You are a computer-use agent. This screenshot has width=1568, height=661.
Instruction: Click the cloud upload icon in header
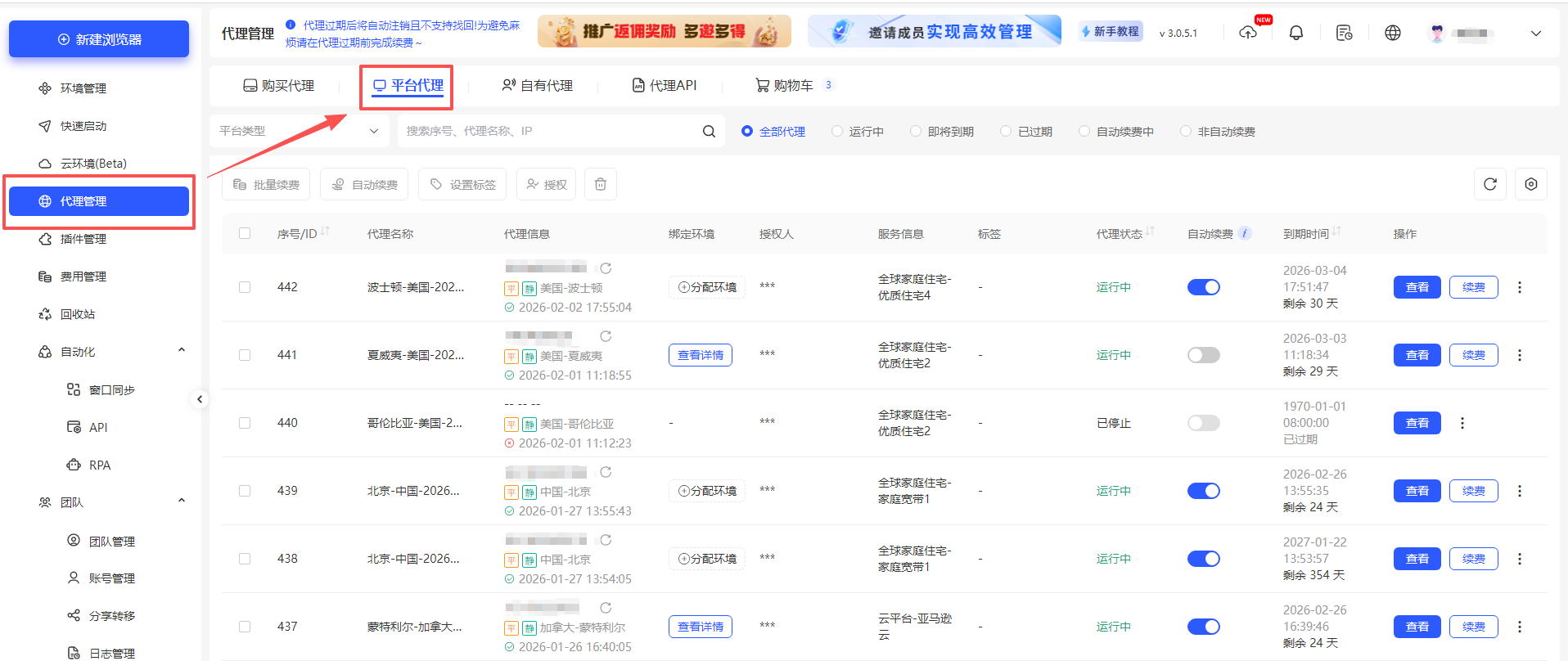pyautogui.click(x=1248, y=33)
